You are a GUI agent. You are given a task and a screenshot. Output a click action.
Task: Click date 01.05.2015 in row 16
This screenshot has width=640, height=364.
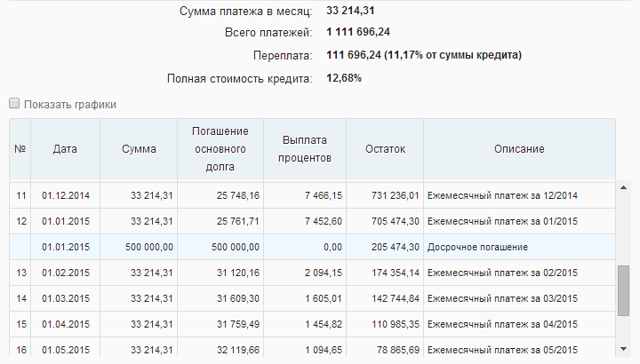(65, 350)
